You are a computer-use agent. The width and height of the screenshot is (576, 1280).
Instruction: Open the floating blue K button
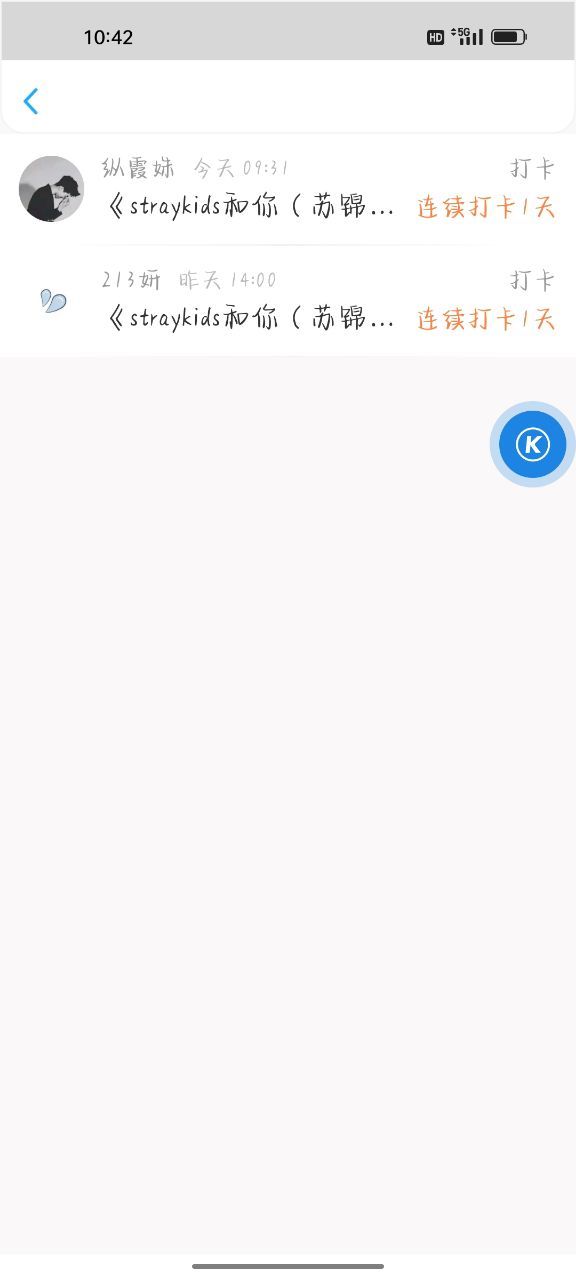[532, 444]
